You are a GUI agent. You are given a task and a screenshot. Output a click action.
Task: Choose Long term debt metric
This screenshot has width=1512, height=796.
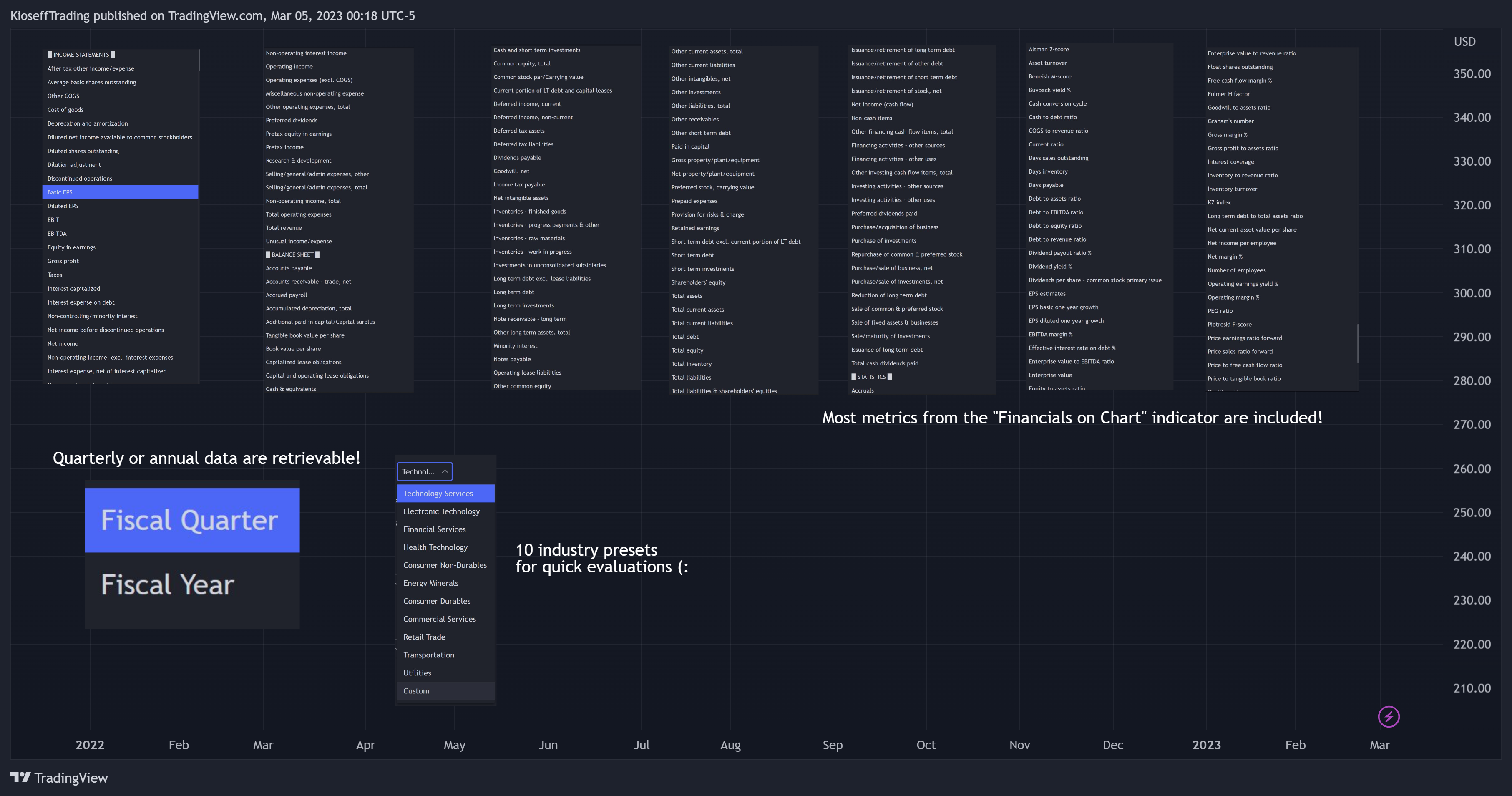click(x=513, y=292)
